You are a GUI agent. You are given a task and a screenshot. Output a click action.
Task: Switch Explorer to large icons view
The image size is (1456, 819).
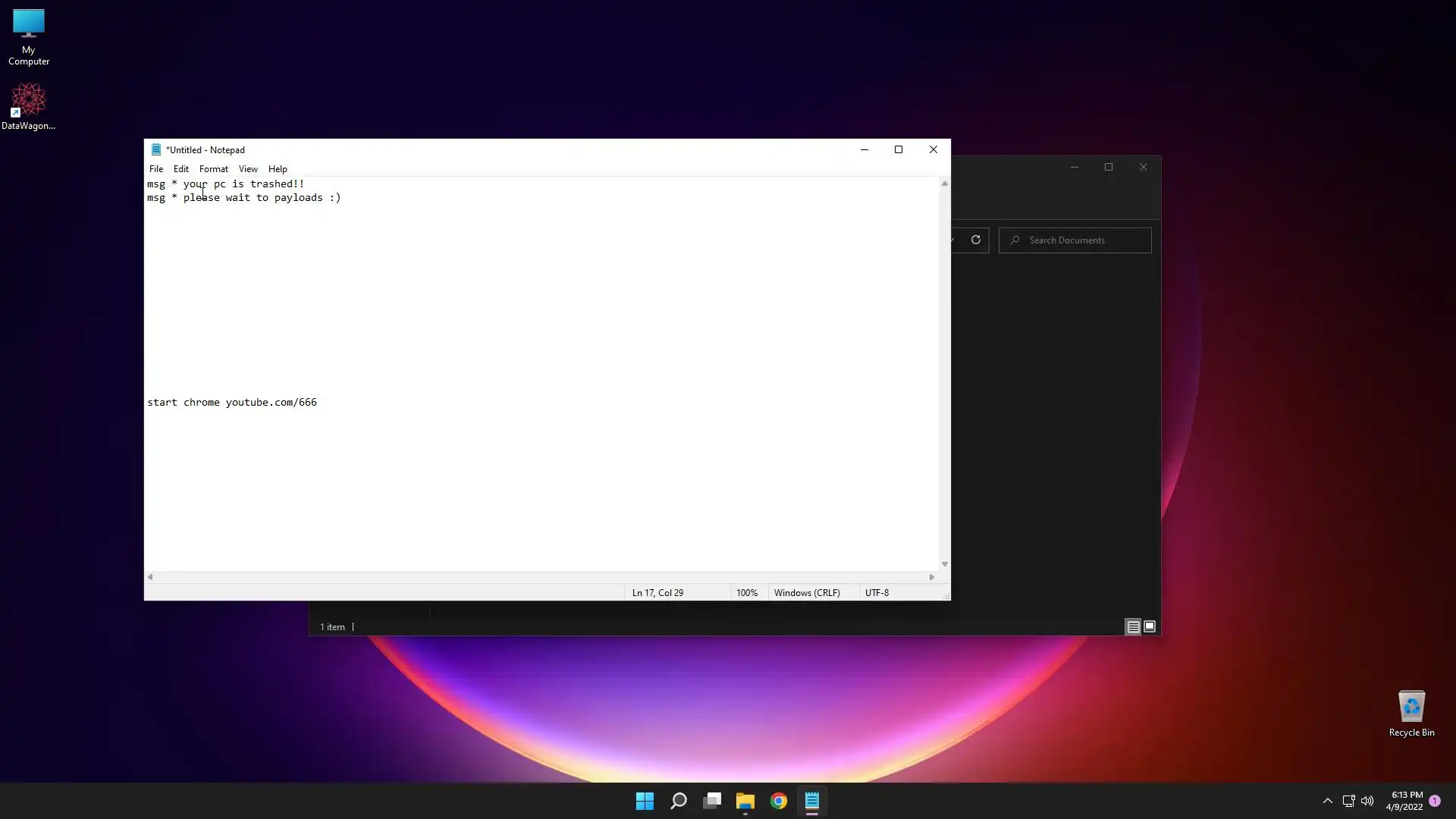click(x=1150, y=627)
